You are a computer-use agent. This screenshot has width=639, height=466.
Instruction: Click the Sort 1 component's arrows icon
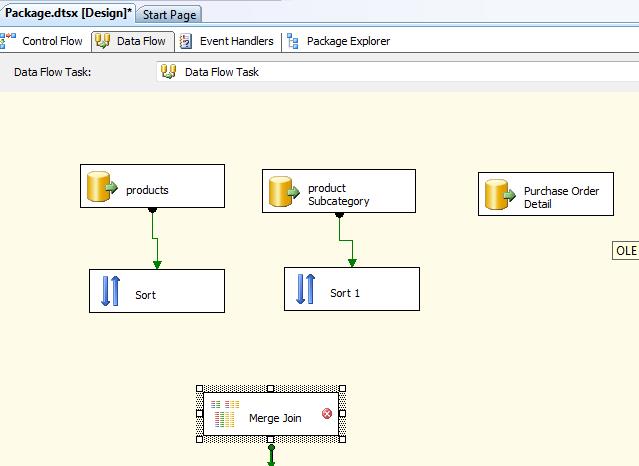(306, 290)
